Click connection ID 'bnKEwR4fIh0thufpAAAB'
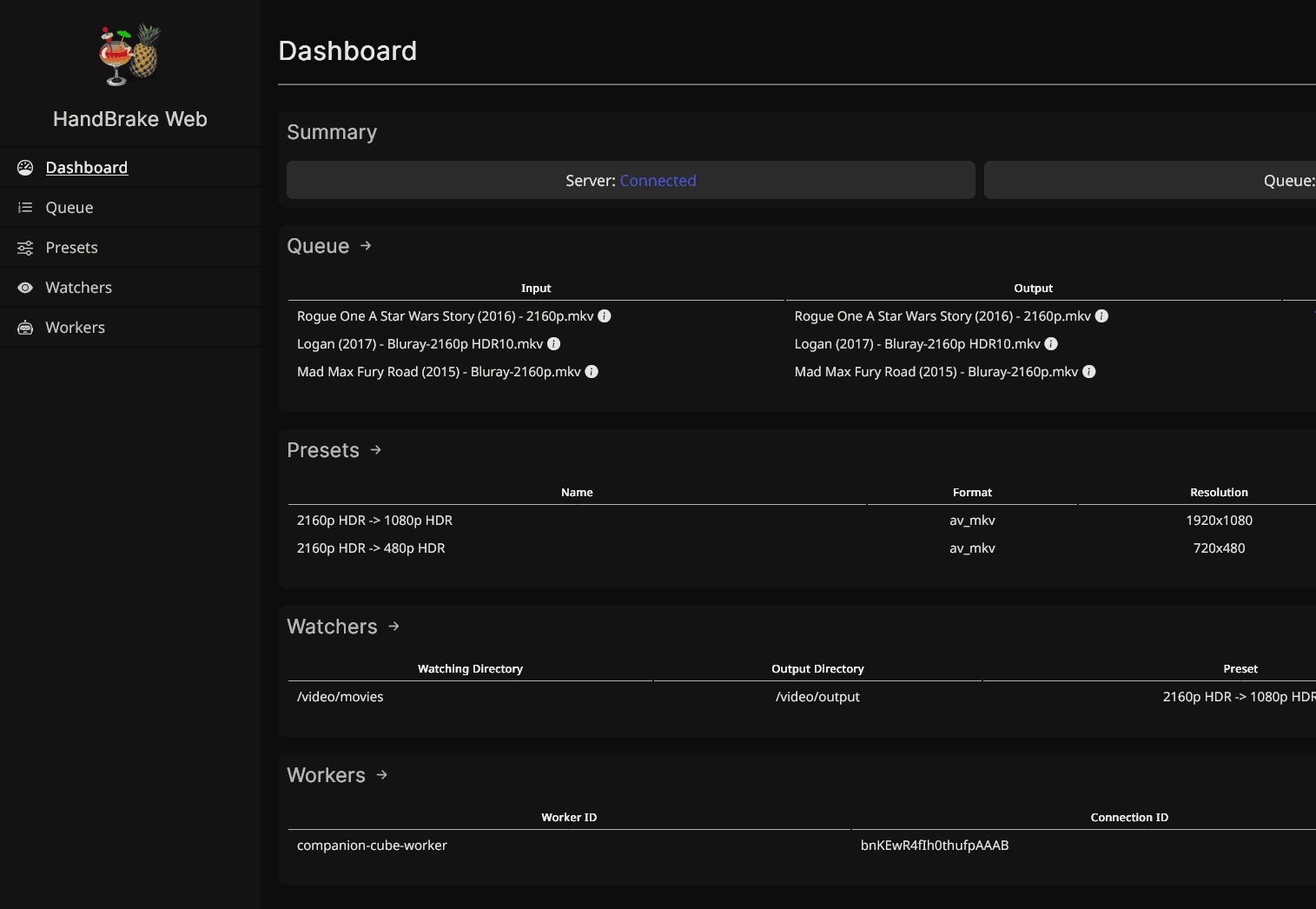The width and height of the screenshot is (1316, 909). pyautogui.click(x=935, y=846)
